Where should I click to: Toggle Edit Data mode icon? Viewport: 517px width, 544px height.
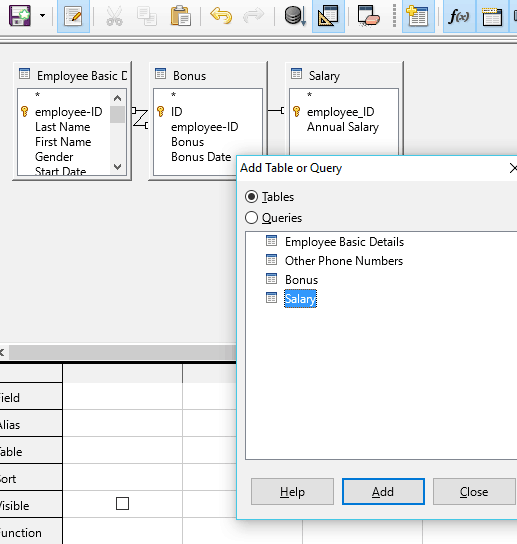click(73, 16)
